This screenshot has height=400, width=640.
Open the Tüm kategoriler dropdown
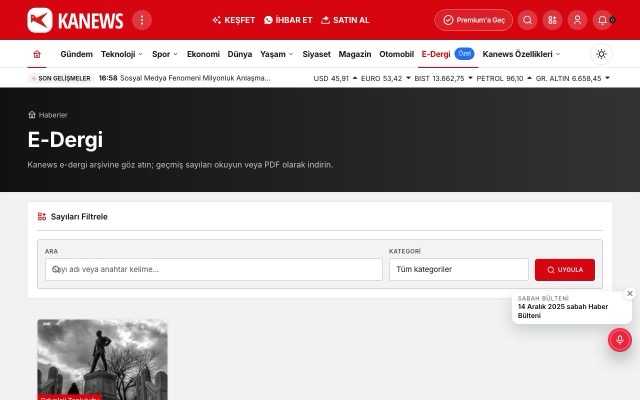click(x=459, y=269)
